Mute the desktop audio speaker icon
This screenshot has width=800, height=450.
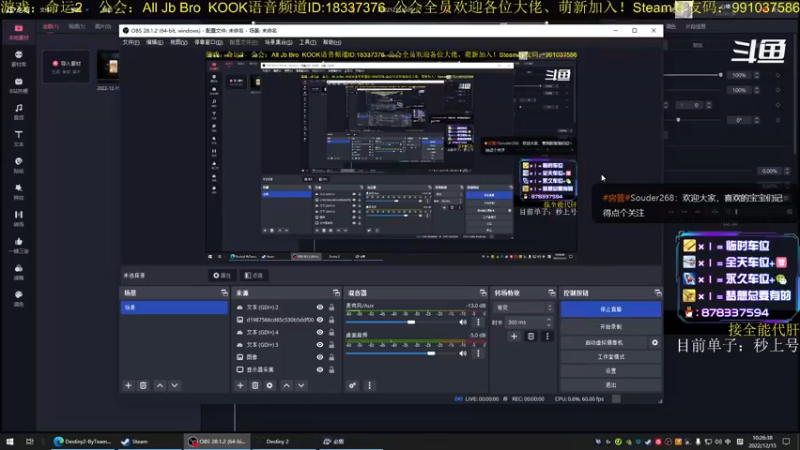click(x=463, y=353)
